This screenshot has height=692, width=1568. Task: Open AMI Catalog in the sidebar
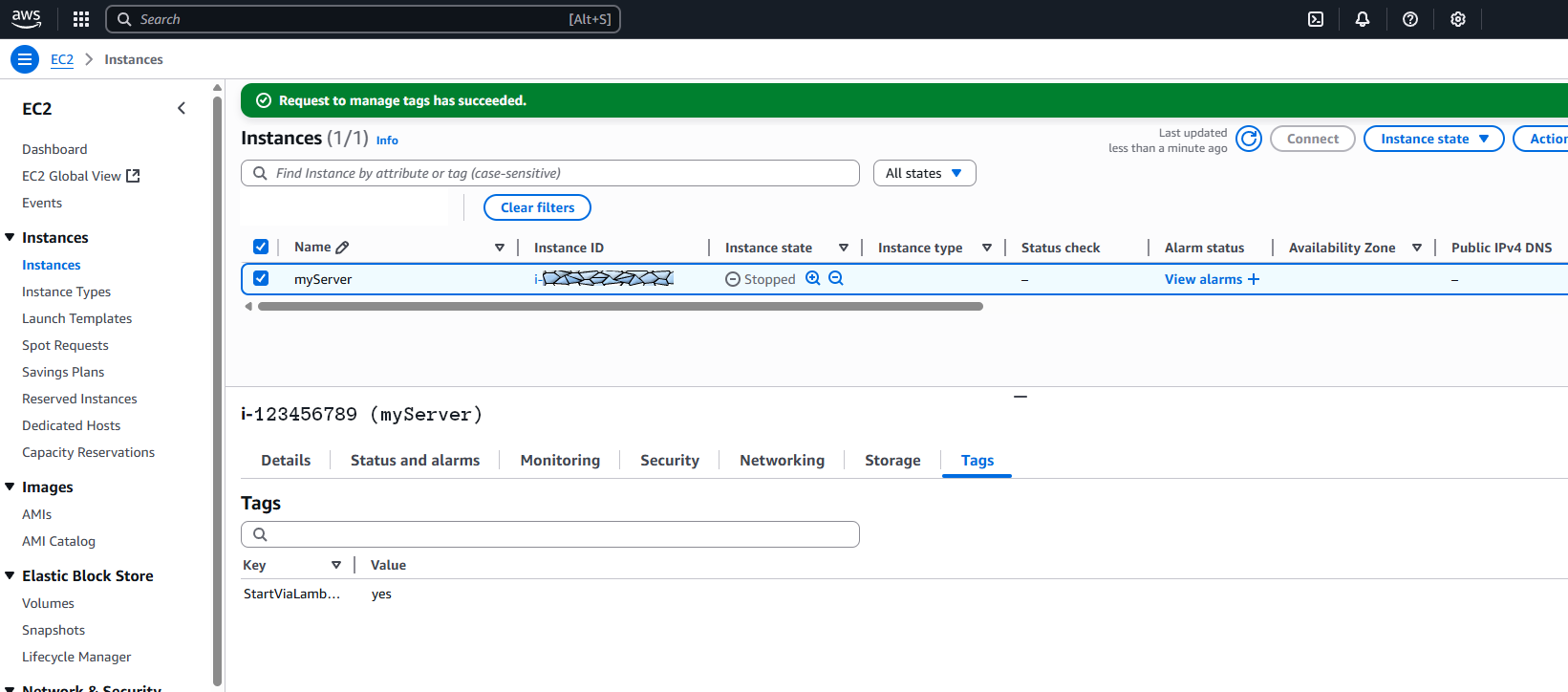click(58, 541)
